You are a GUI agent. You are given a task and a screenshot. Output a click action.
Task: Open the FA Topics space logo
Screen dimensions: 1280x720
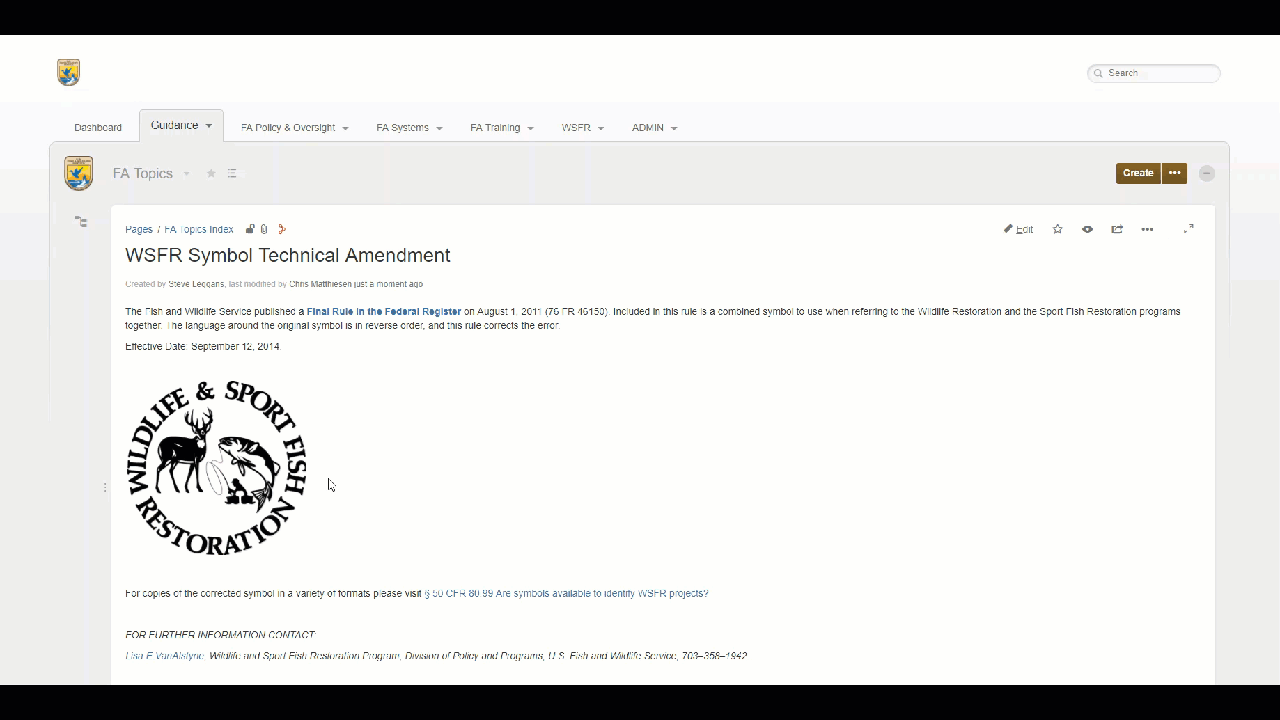click(x=79, y=173)
